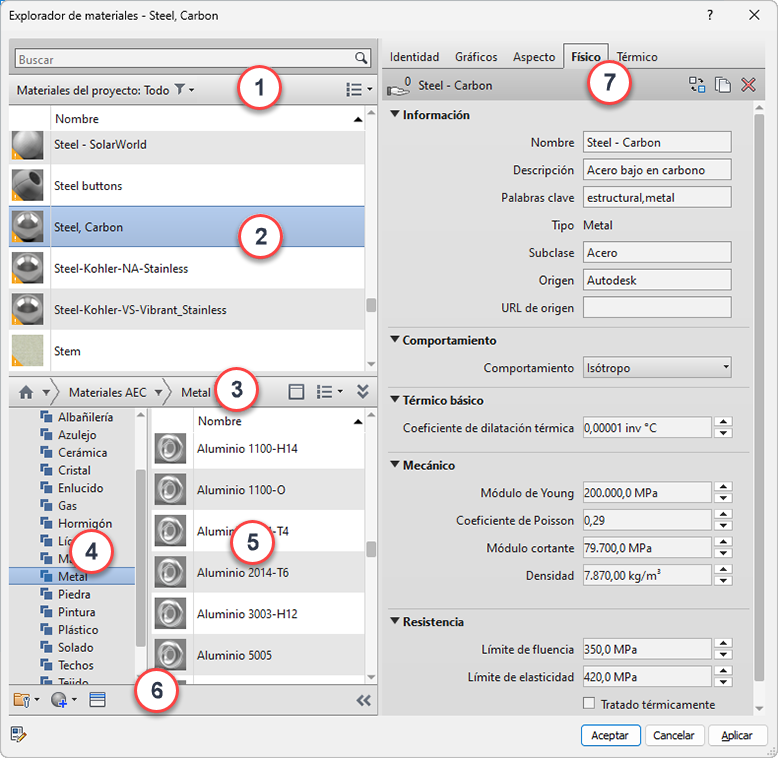Increase Módulo de Young value
The width and height of the screenshot is (778, 758).
point(723,487)
